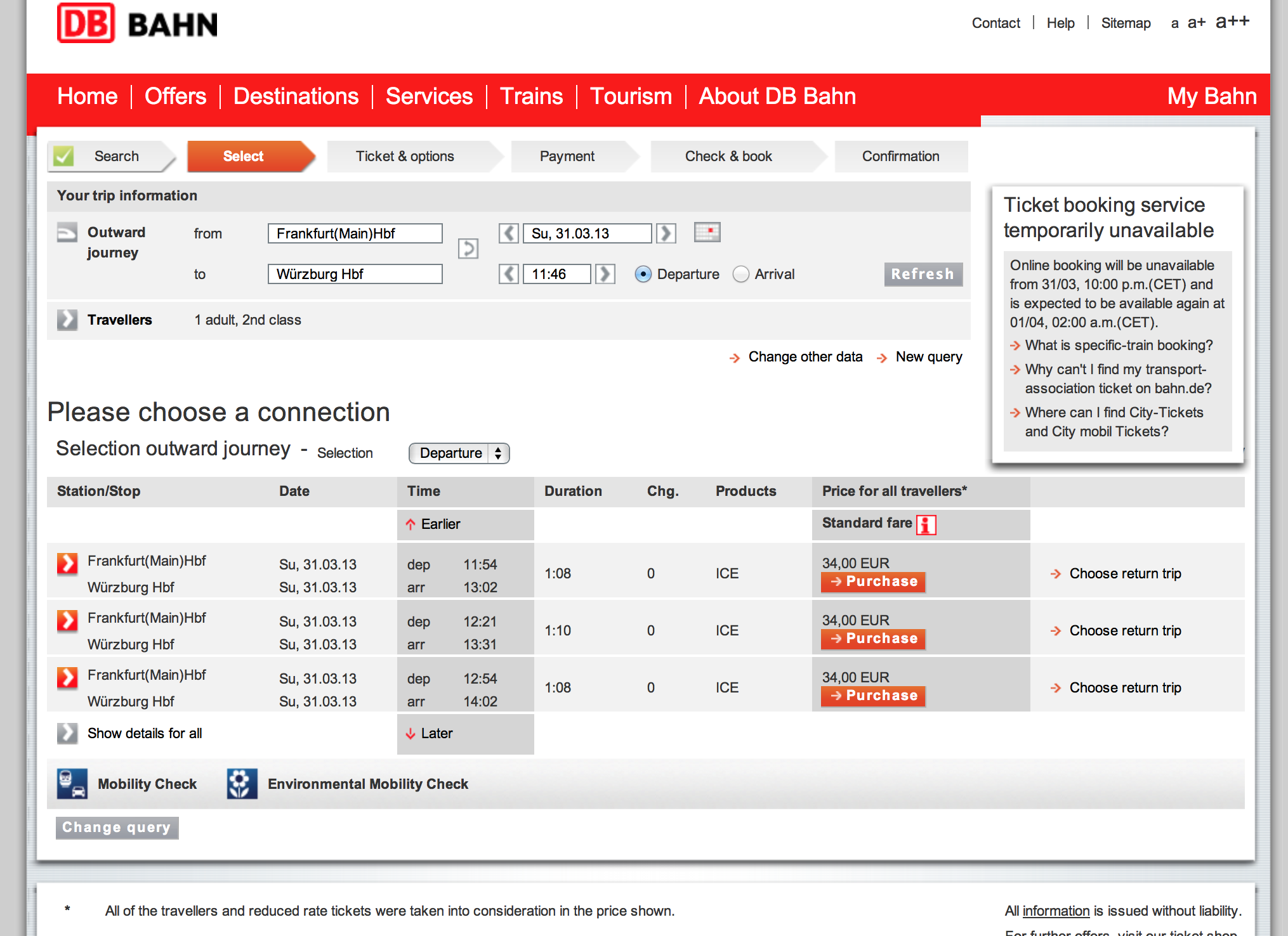Click the Confirmation step
The height and width of the screenshot is (936, 1288).
[901, 156]
